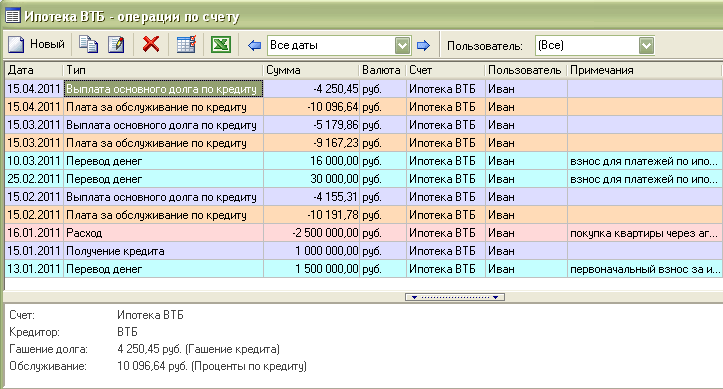
Task: Click the -5 179,86 amount cell
Action: click(312, 125)
